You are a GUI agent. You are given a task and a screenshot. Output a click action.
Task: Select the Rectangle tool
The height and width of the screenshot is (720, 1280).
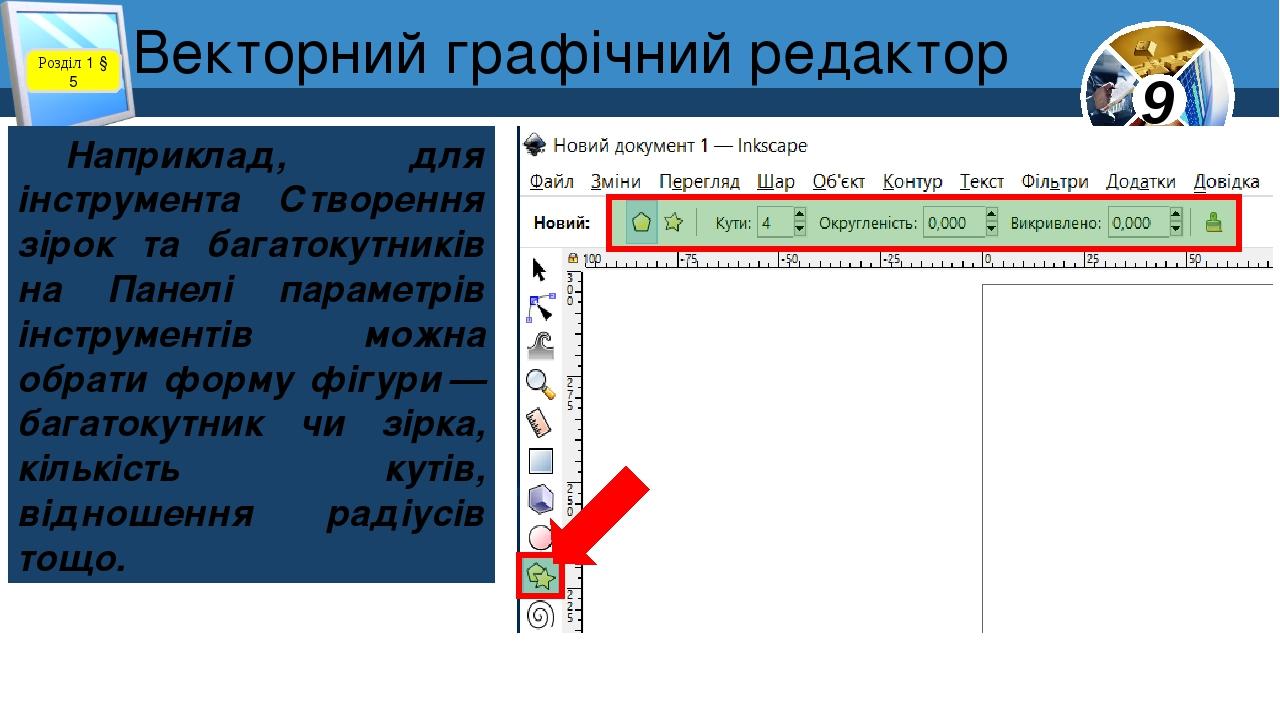tap(541, 461)
